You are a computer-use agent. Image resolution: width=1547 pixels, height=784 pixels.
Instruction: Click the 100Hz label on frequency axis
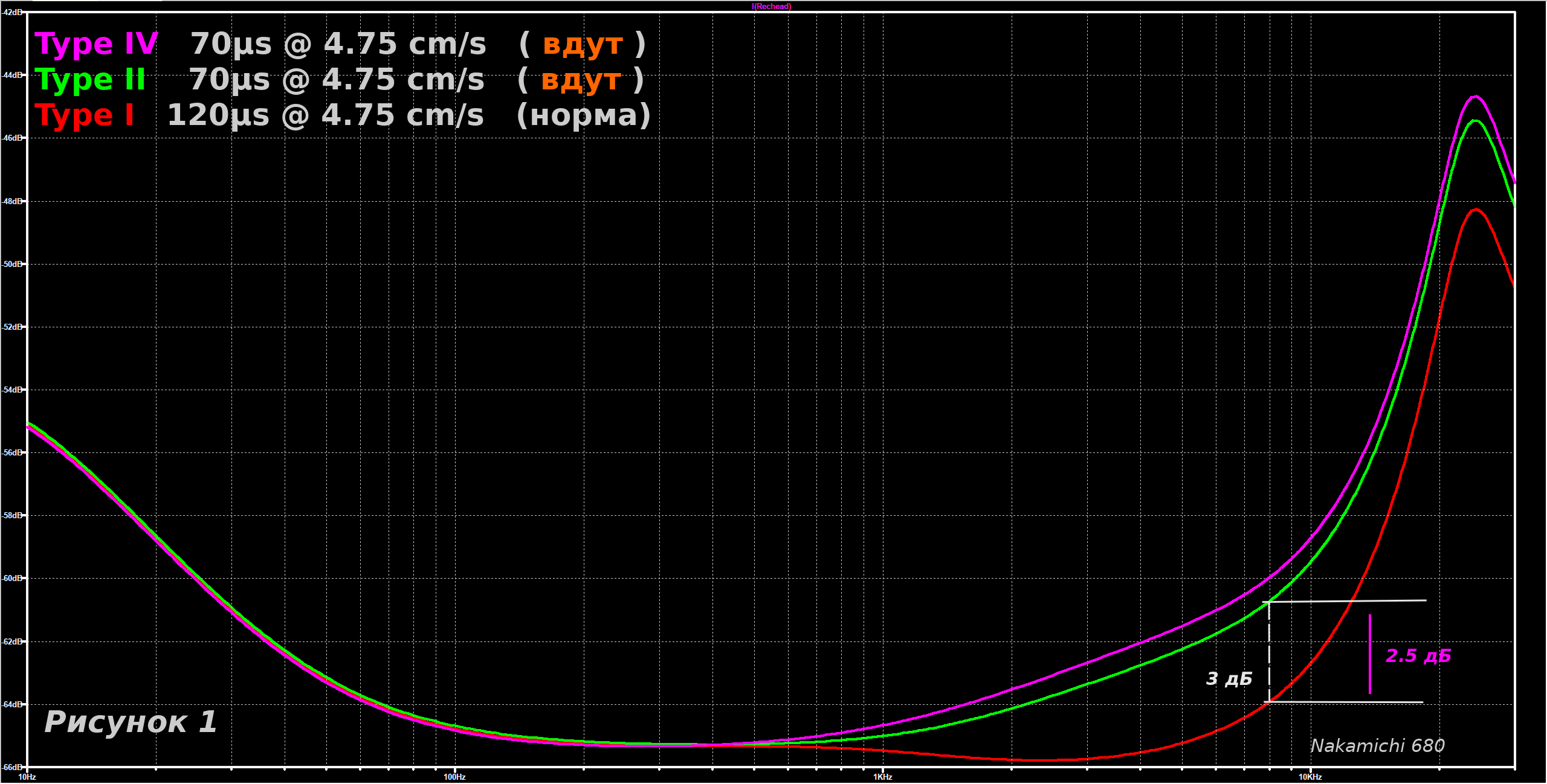click(x=454, y=777)
